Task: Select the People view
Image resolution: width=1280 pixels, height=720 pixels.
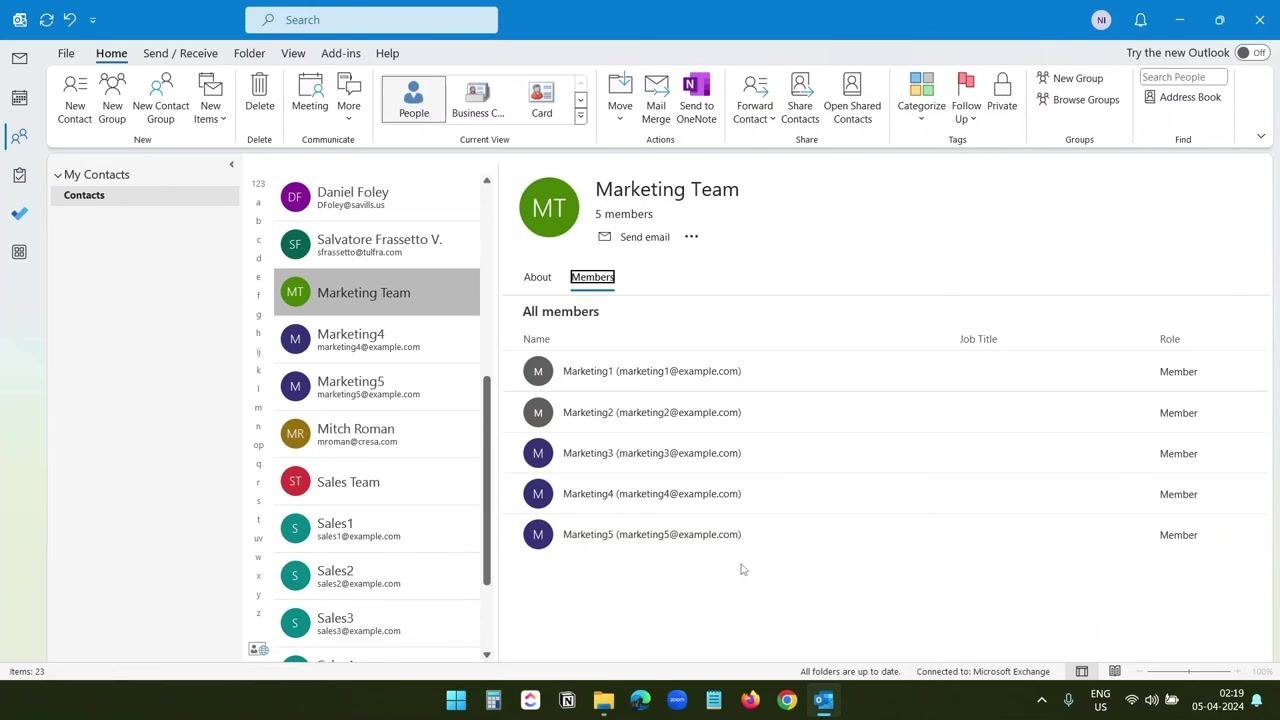Action: [x=414, y=99]
